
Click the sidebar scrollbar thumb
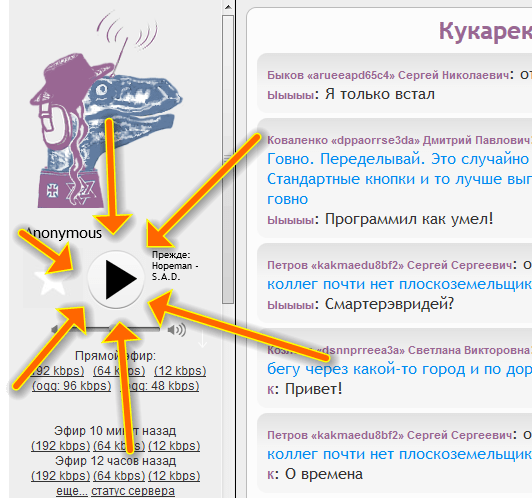pyautogui.click(x=228, y=159)
